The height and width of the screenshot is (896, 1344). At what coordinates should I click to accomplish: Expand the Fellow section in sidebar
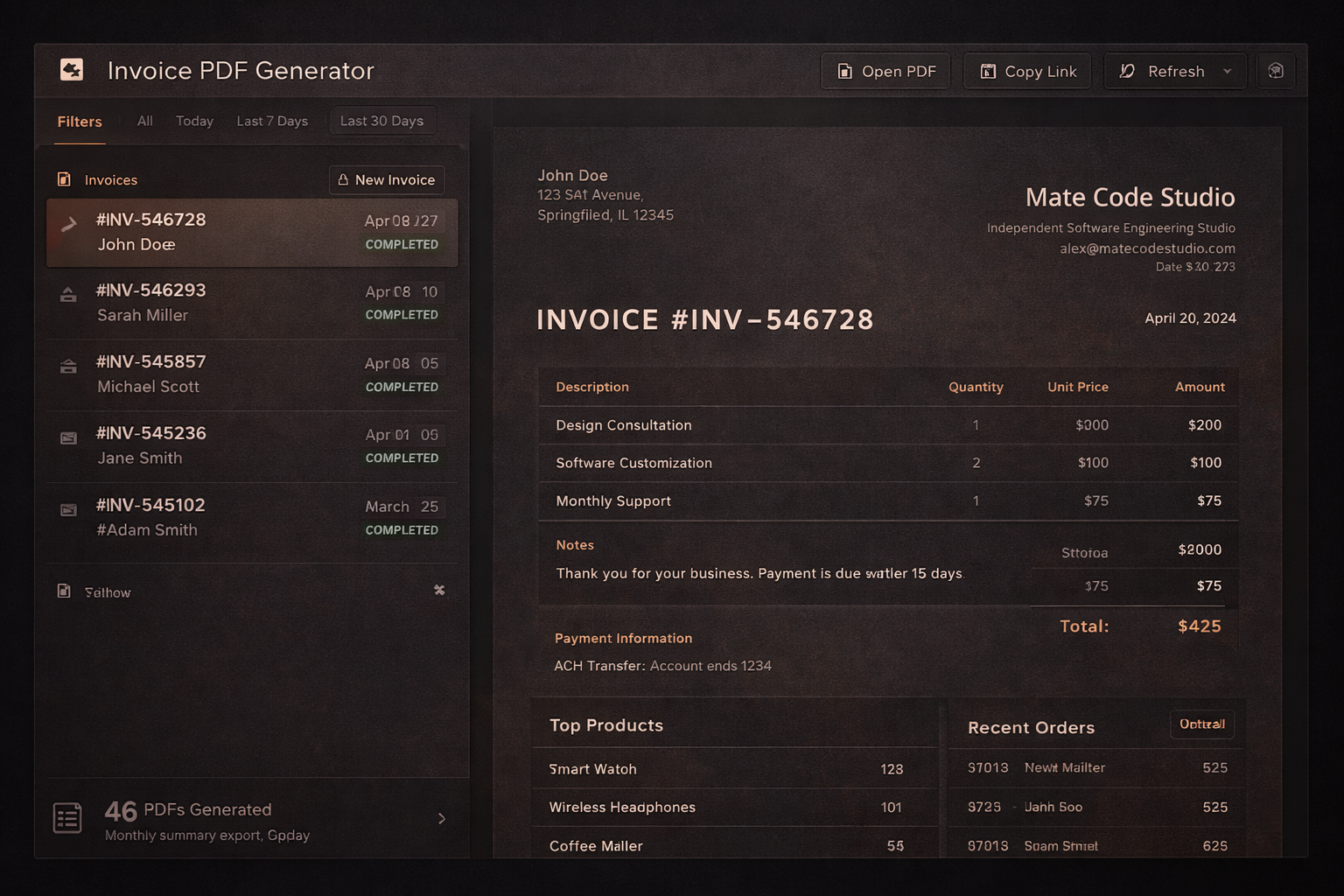[439, 590]
